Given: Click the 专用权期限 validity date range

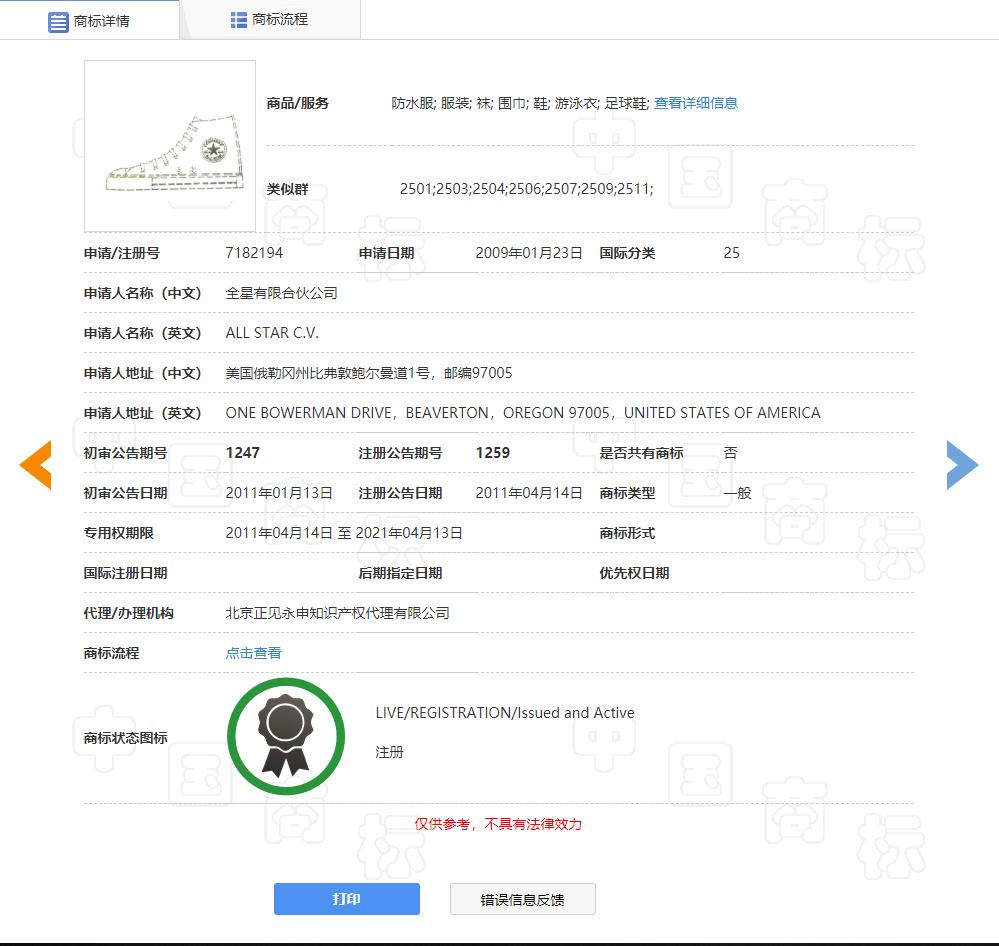Looking at the screenshot, I should (x=343, y=533).
